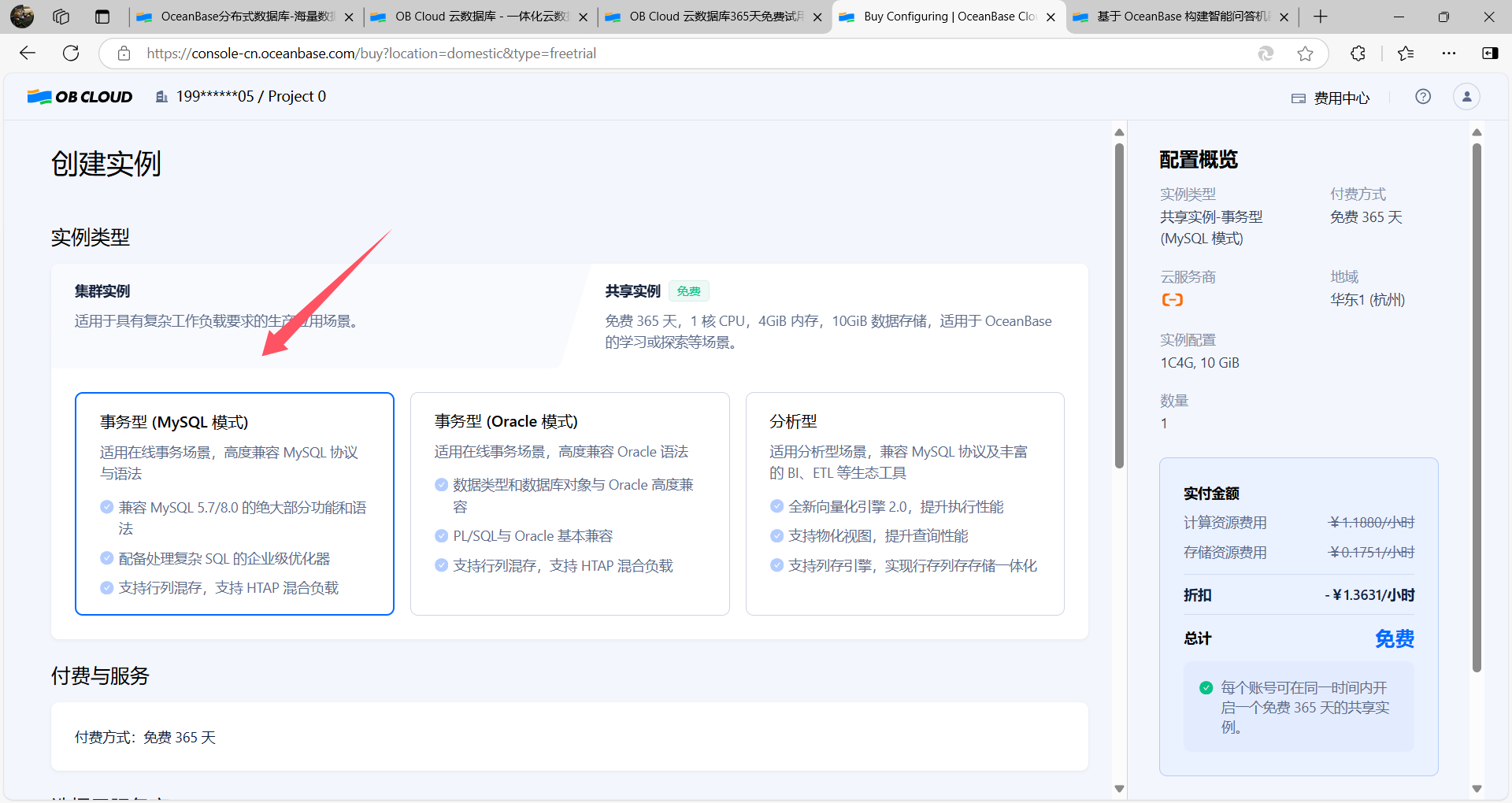Viewport: 1512px width, 803px height.
Task: Click the browser back arrow
Action: 28,53
